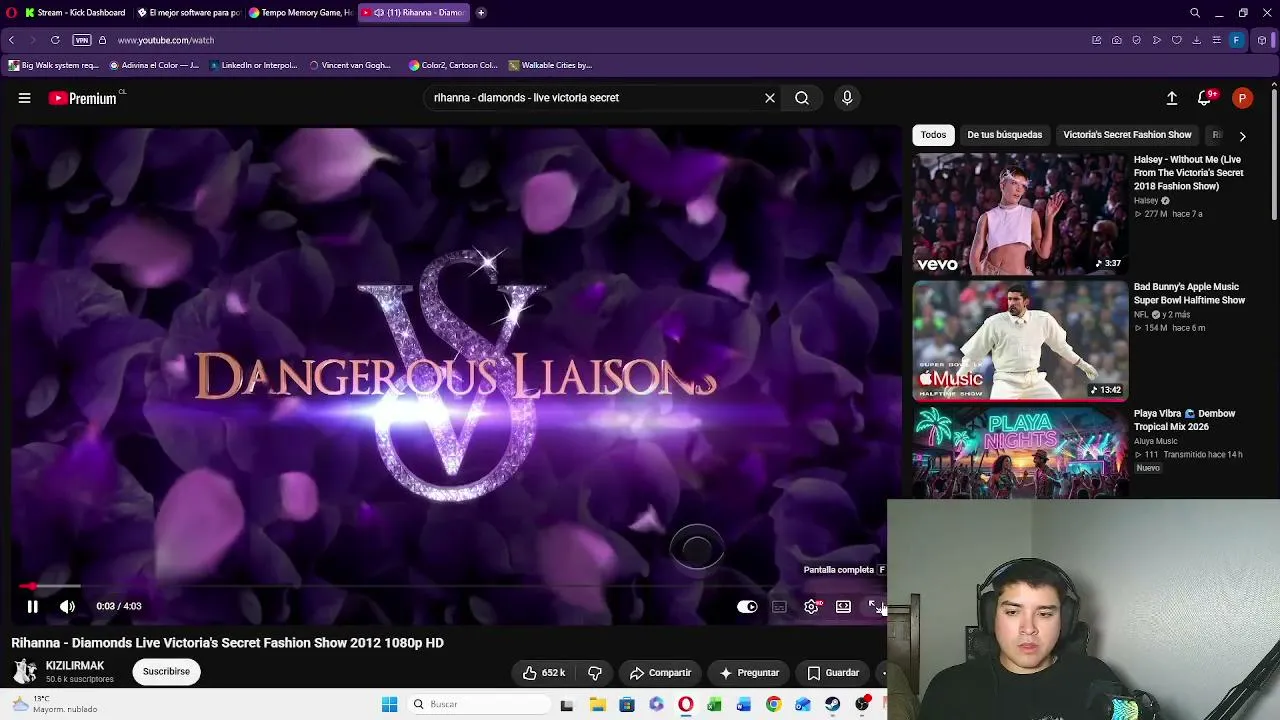Image resolution: width=1280 pixels, height=720 pixels.
Task: Open Google Chrome from taskbar
Action: (x=773, y=704)
